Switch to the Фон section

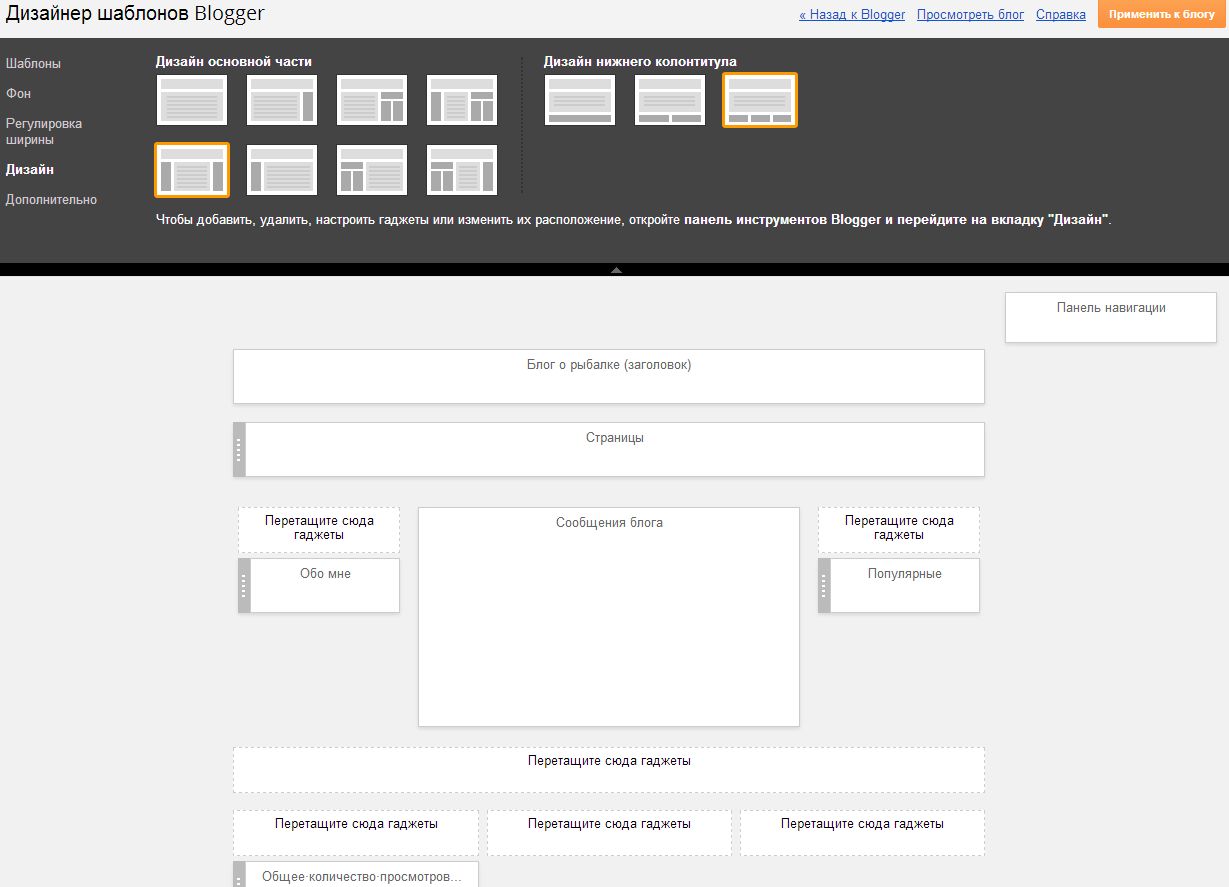click(x=18, y=93)
